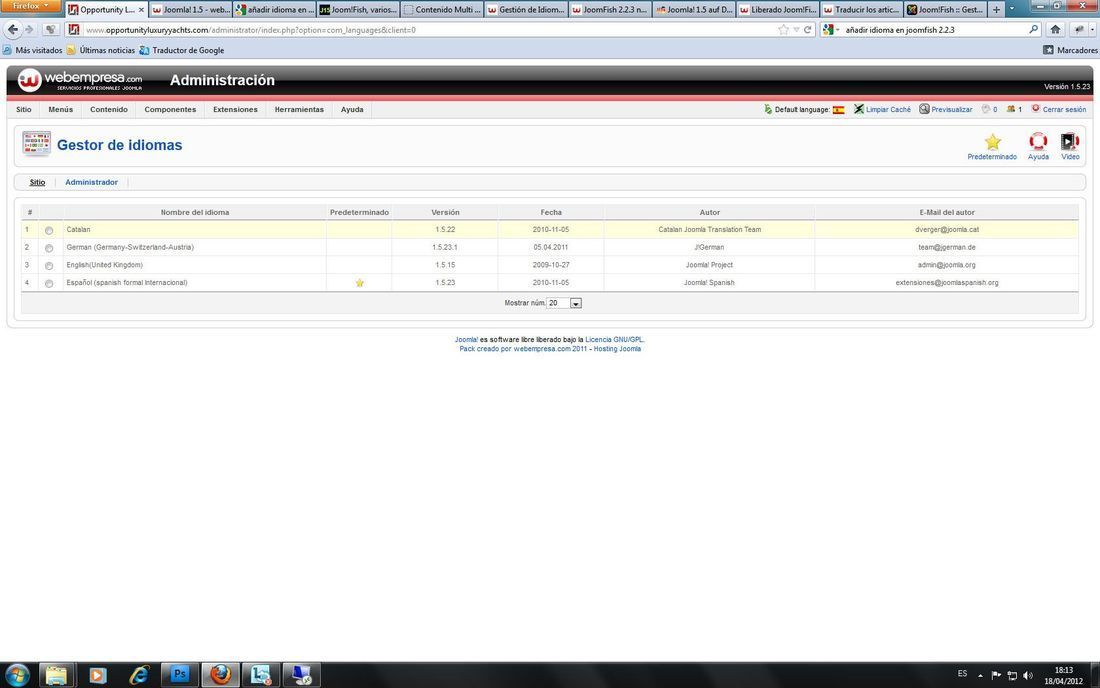Viewport: 1100px width, 688px height.
Task: Show hidden tray icons arrow
Action: pyautogui.click(x=980, y=675)
